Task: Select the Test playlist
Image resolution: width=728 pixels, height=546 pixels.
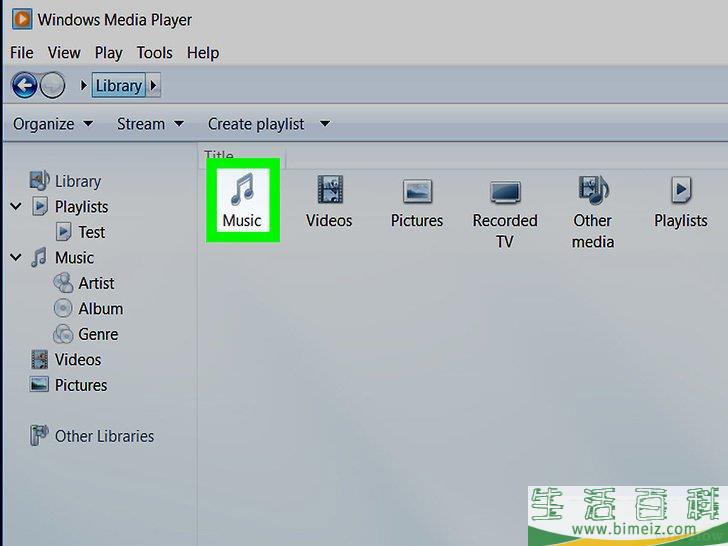Action: click(x=91, y=232)
